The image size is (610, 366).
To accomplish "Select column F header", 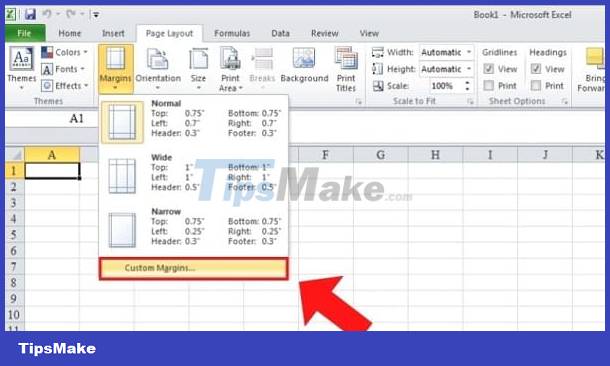I will pyautogui.click(x=326, y=155).
